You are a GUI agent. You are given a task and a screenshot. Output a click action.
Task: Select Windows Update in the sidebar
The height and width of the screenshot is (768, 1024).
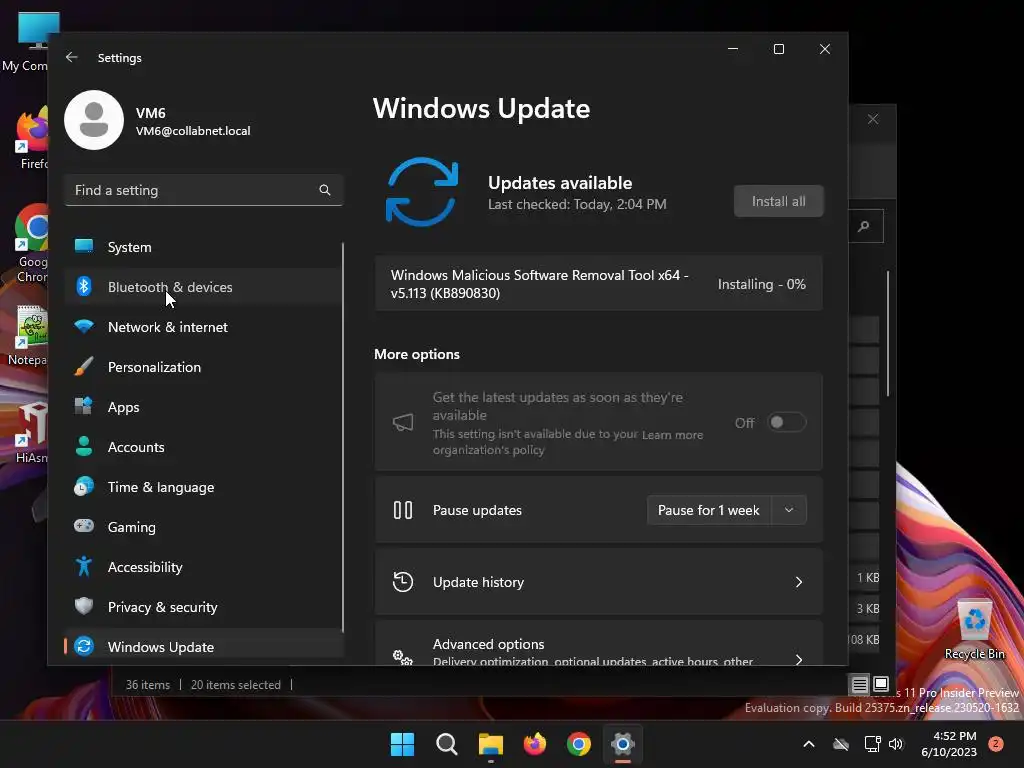pos(203,647)
